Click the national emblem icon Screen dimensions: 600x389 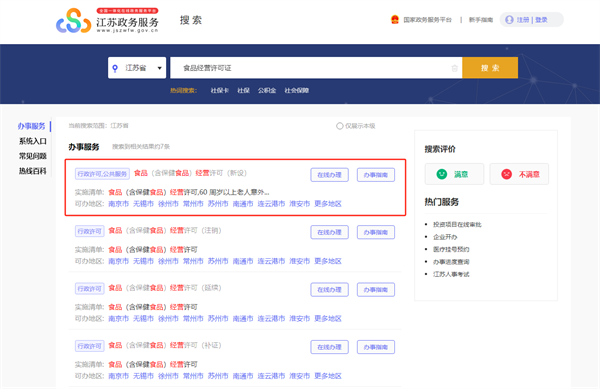click(x=395, y=20)
